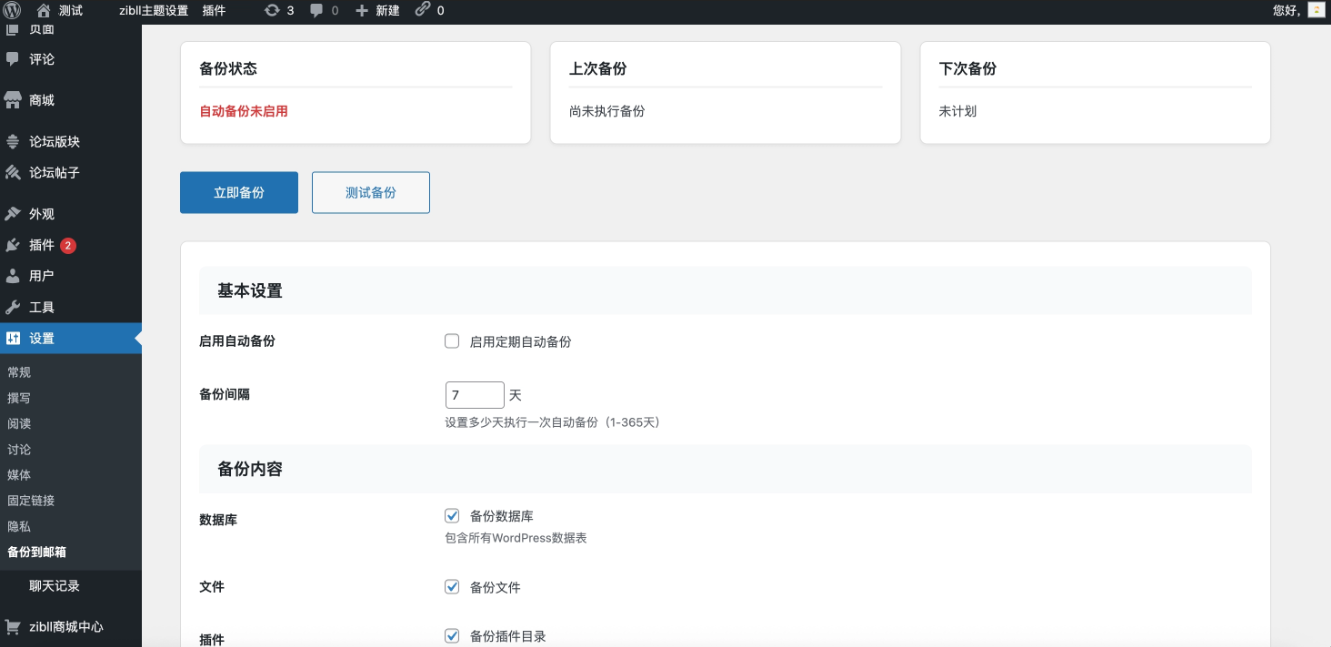Click the 测试备份 button
The image size is (1331, 647).
pyautogui.click(x=370, y=192)
